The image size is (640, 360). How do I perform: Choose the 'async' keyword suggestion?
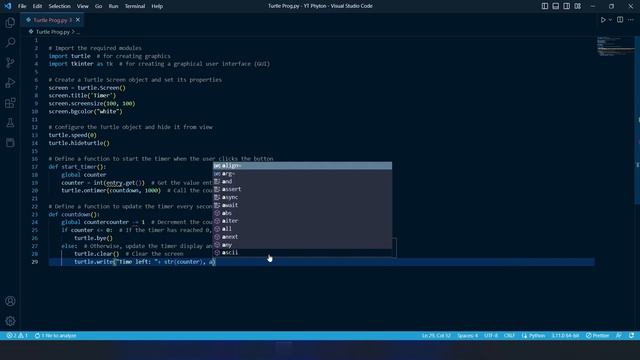[302, 197]
